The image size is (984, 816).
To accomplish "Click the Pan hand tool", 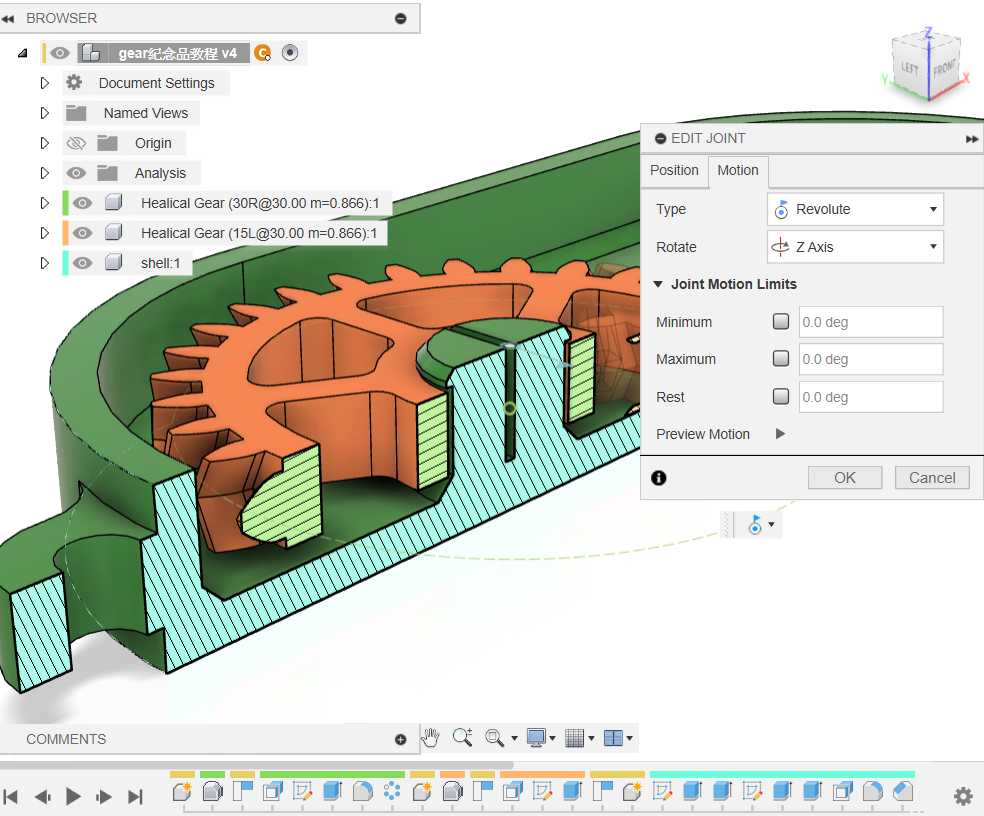I will [x=430, y=738].
